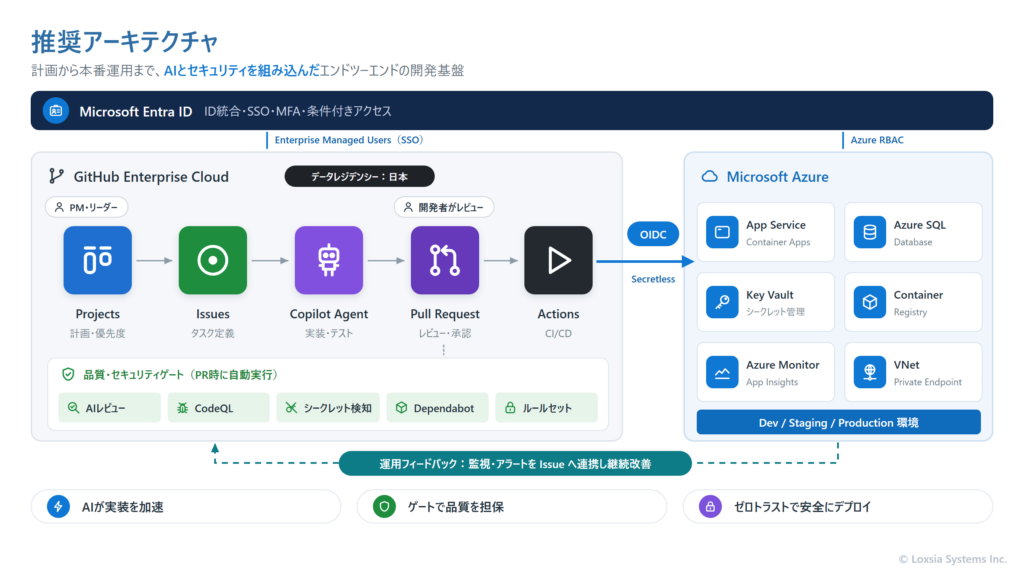Click the GitHub Enterprise Cloud heading
1024x576 pixels.
click(151, 176)
